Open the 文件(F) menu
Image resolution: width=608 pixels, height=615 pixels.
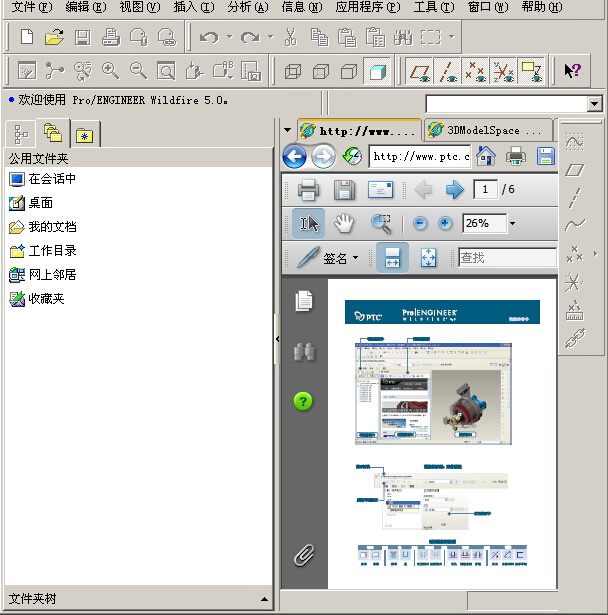(31, 7)
